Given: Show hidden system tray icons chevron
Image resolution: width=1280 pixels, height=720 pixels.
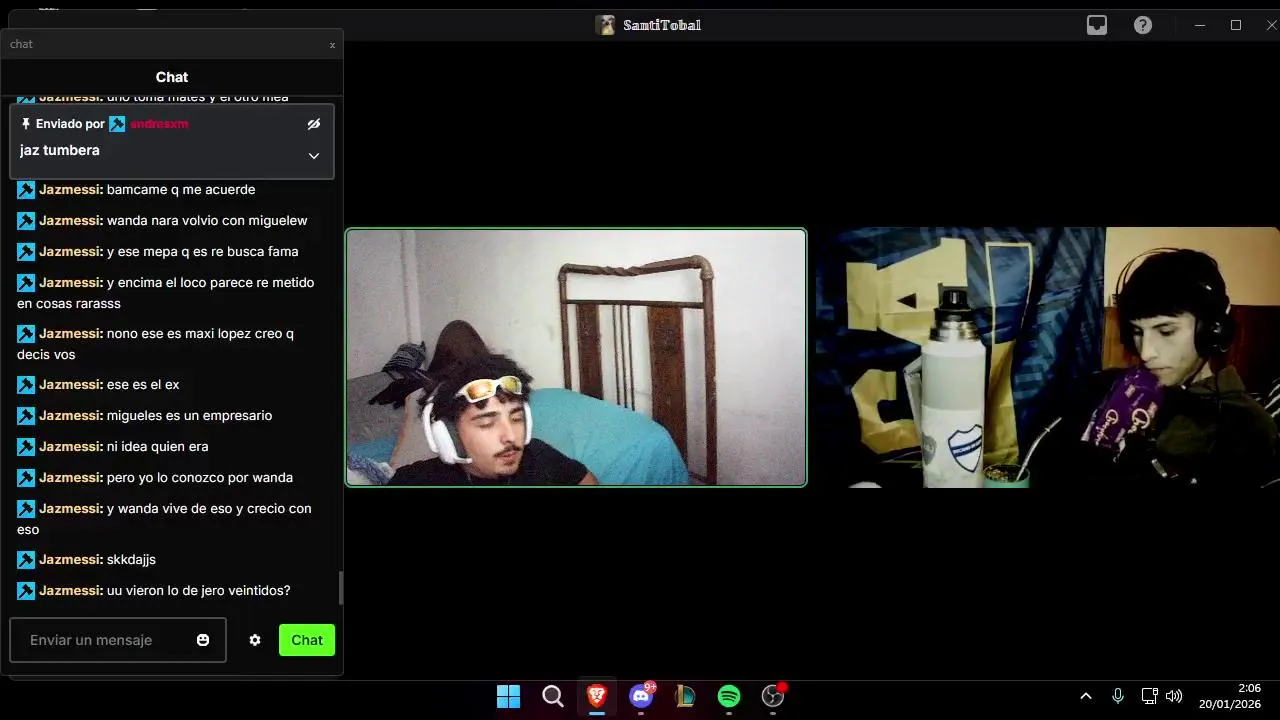Looking at the screenshot, I should pos(1086,696).
